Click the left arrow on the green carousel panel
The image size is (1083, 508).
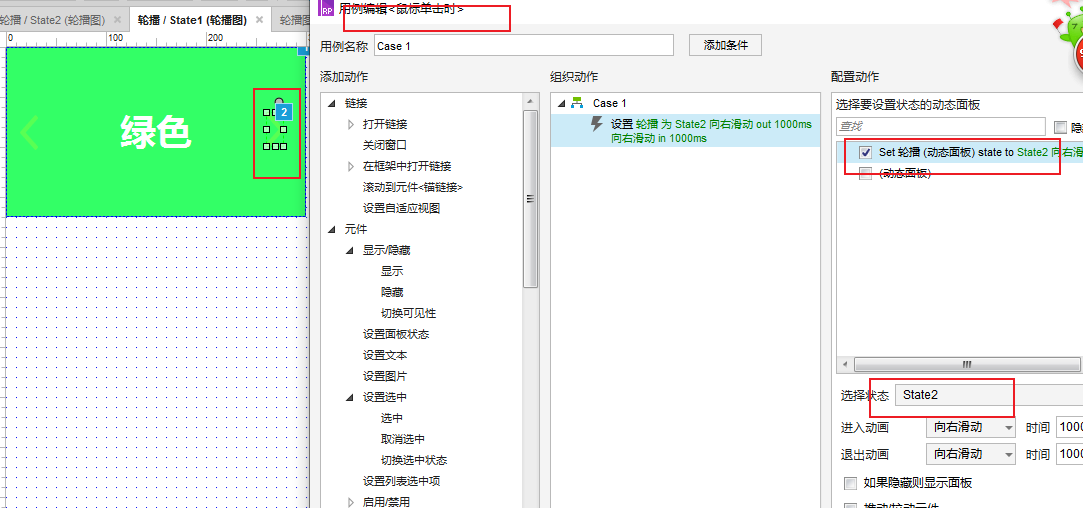click(30, 132)
